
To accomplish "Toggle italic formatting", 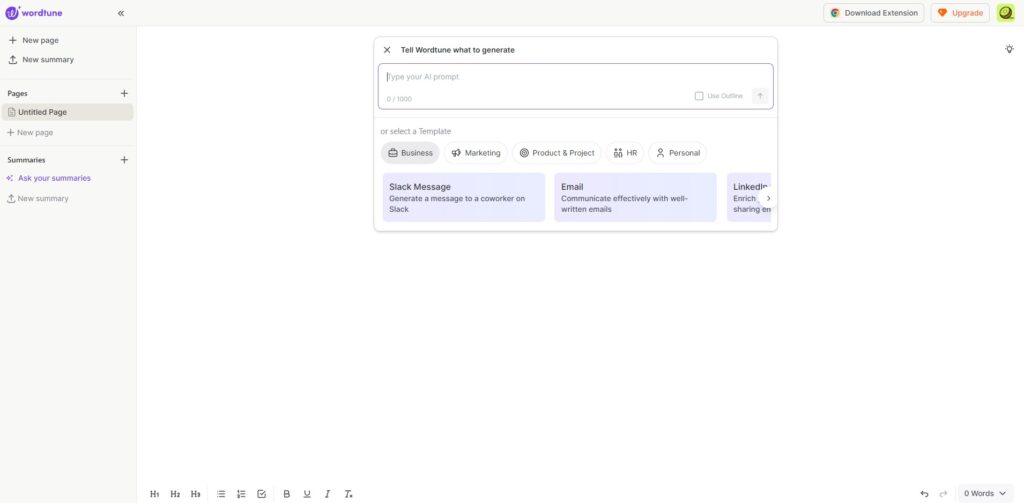I will coord(327,494).
